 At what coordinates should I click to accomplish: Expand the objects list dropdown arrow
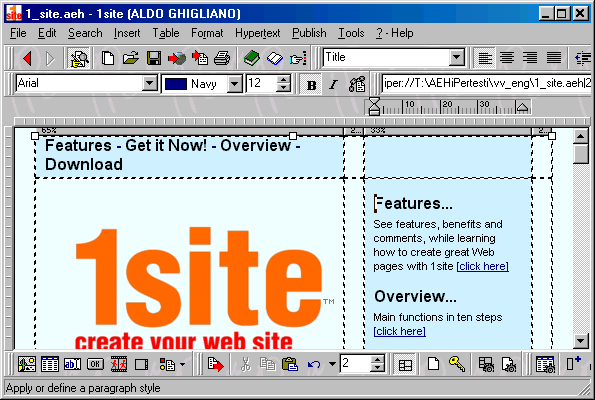(x=183, y=364)
